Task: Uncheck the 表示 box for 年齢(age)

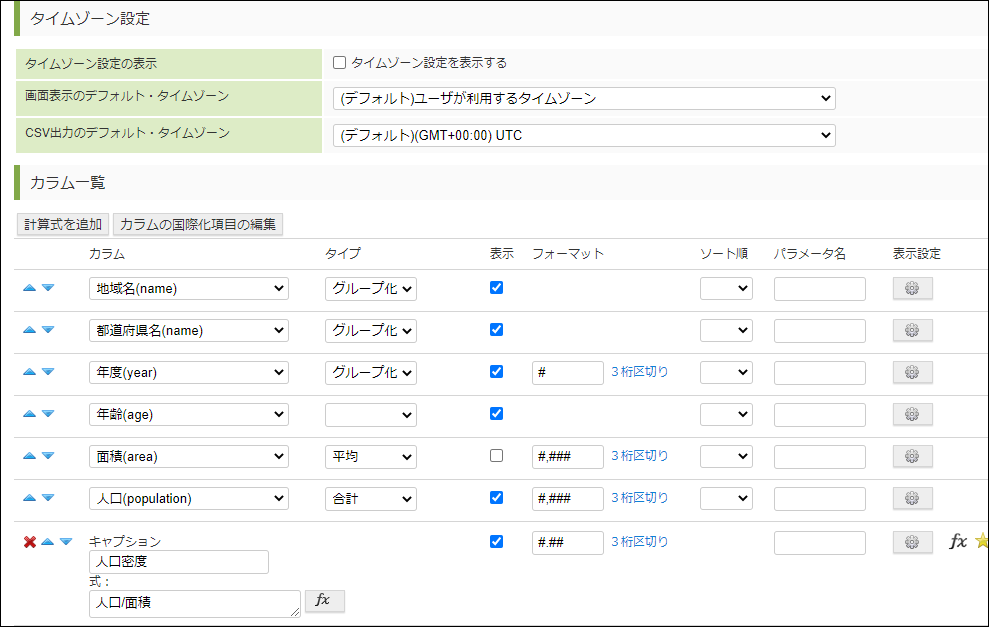Action: 497,414
